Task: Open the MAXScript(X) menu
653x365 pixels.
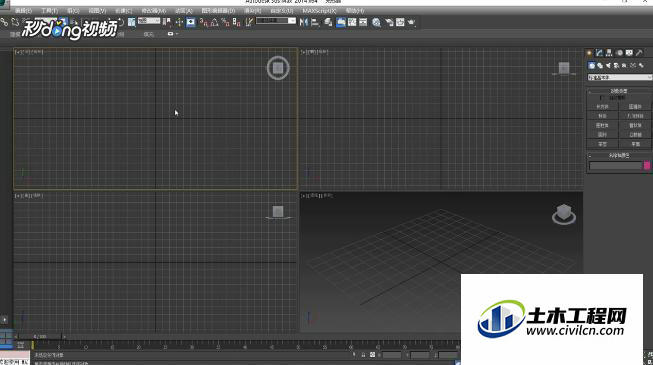Action: coord(319,11)
